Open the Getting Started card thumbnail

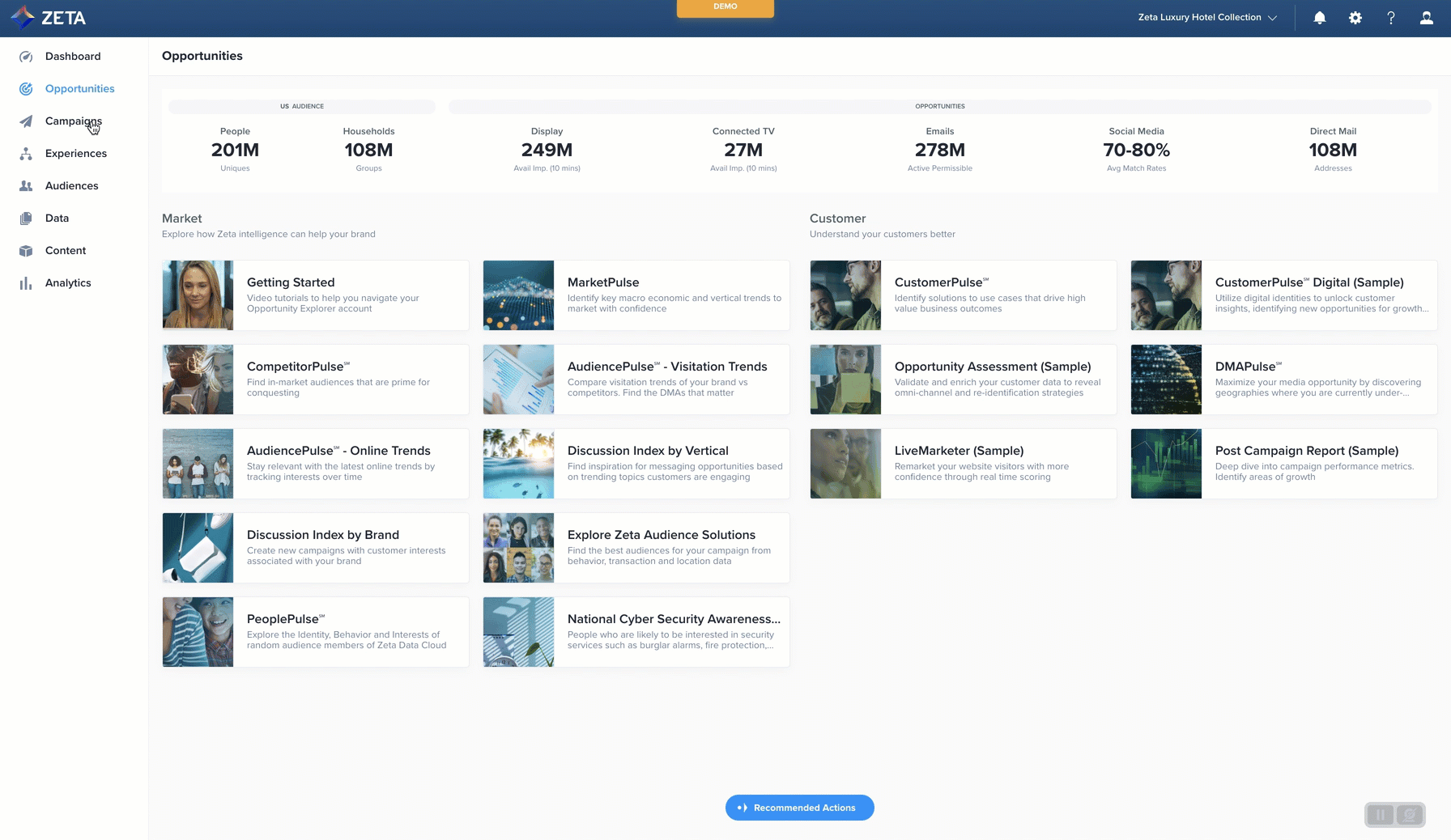pyautogui.click(x=198, y=295)
